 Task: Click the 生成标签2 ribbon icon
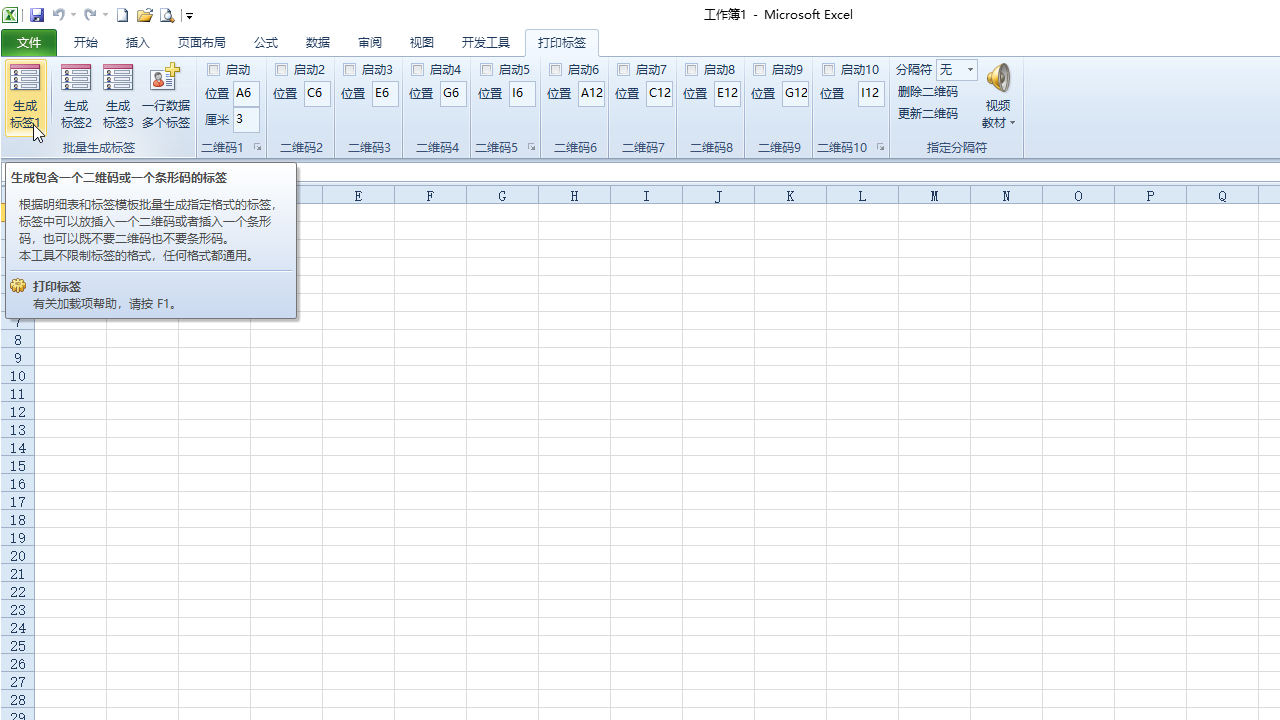pyautogui.click(x=76, y=79)
